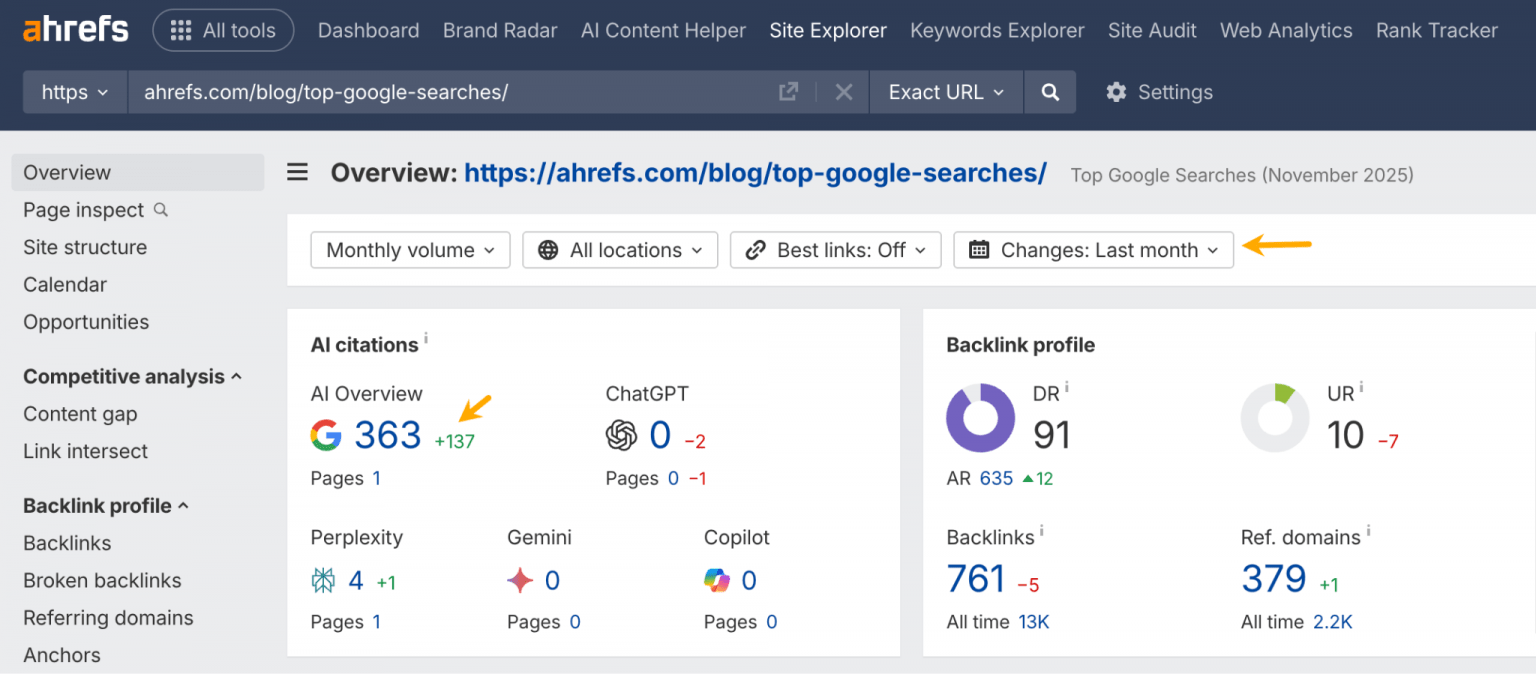The width and height of the screenshot is (1536, 674).
Task: Click the Settings gear icon
Action: click(x=1116, y=92)
